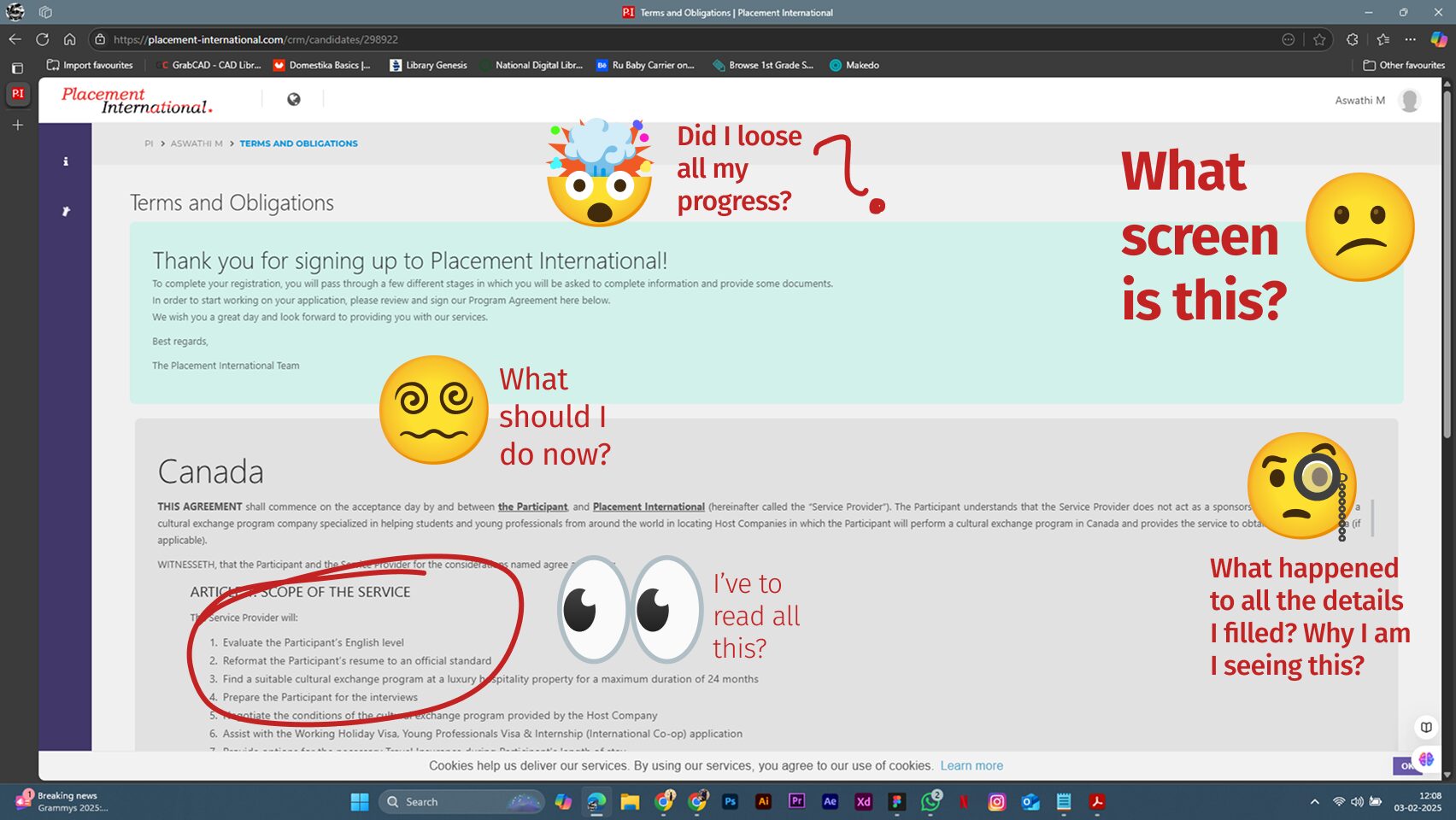
Task: Open the Windows Start menu
Action: point(360,801)
